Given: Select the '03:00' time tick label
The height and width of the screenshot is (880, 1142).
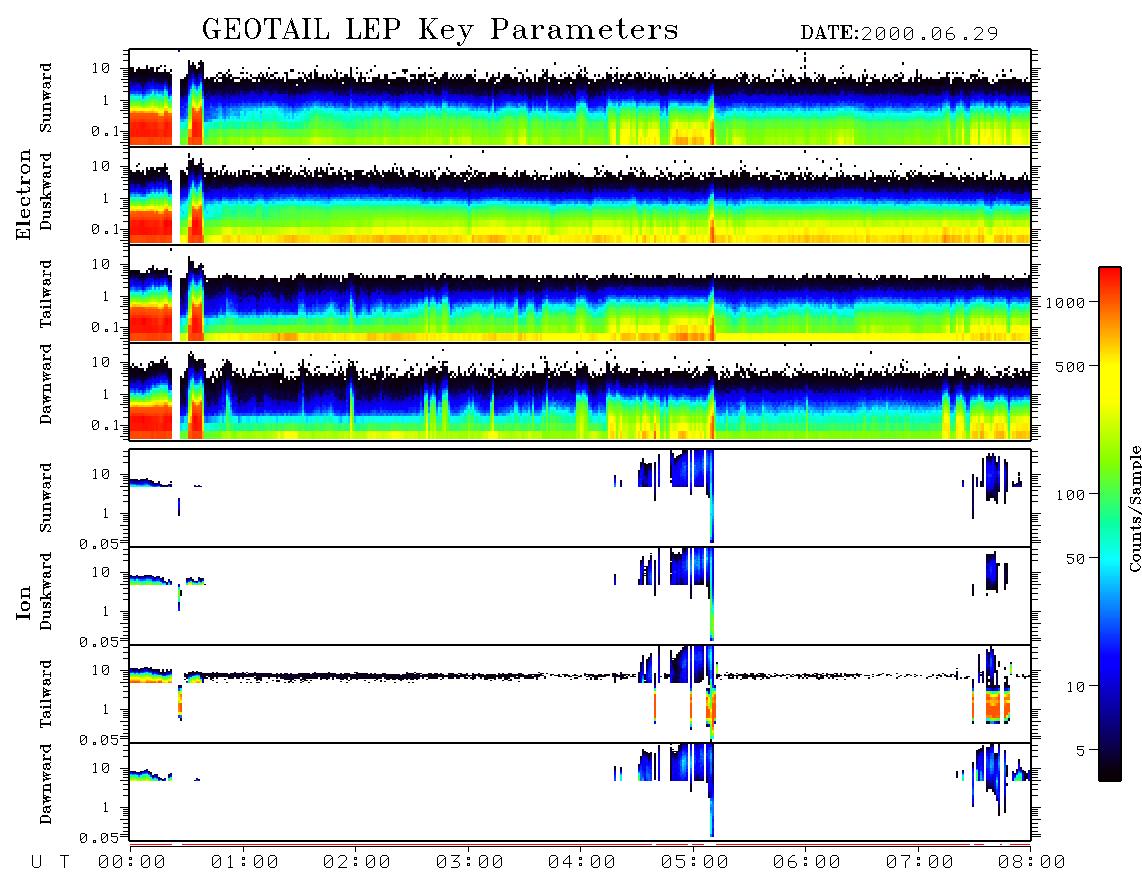Looking at the screenshot, I should (x=470, y=863).
